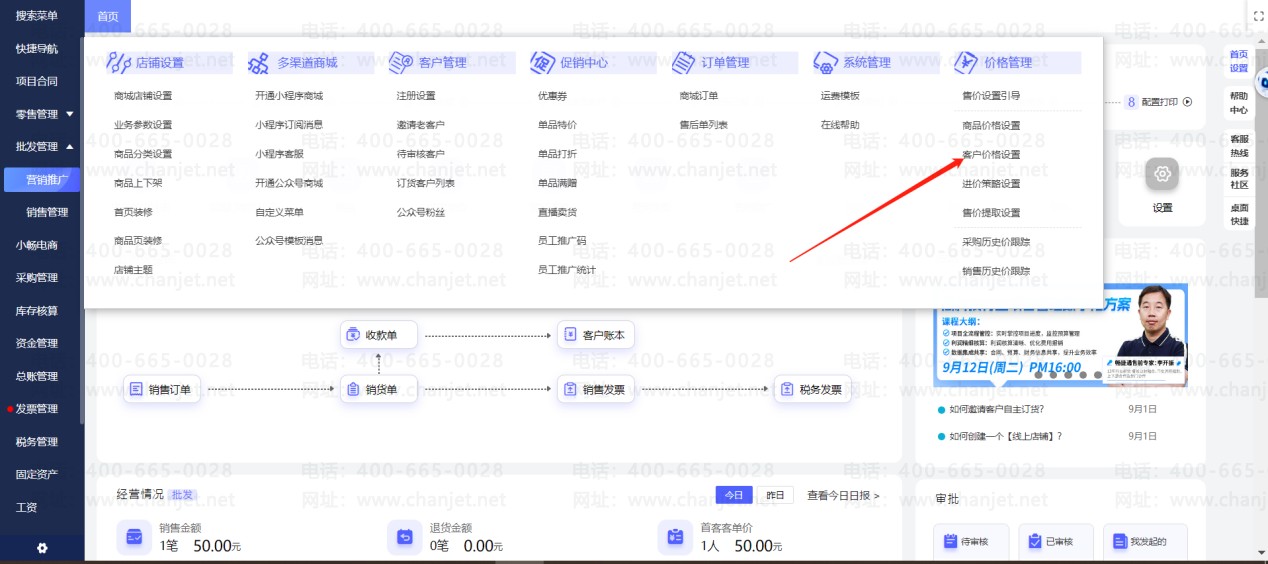Open 售价设置引导 menu entry
Image resolution: width=1268 pixels, height=564 pixels.
991,96
